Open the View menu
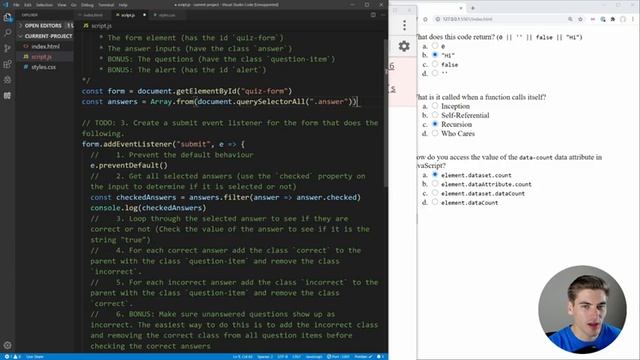The width and height of the screenshot is (640, 360). (x=62, y=5)
